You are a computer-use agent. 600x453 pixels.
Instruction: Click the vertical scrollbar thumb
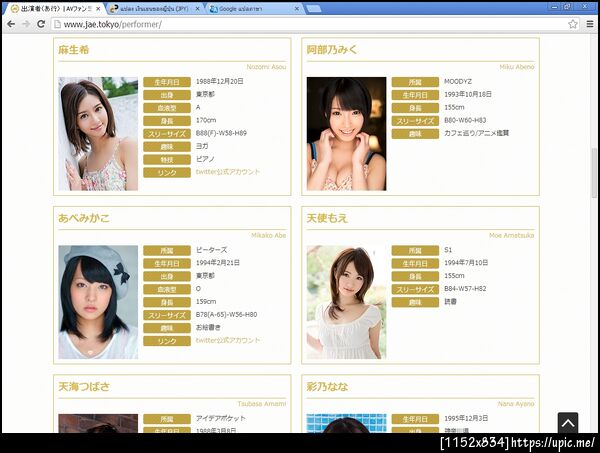click(x=594, y=173)
